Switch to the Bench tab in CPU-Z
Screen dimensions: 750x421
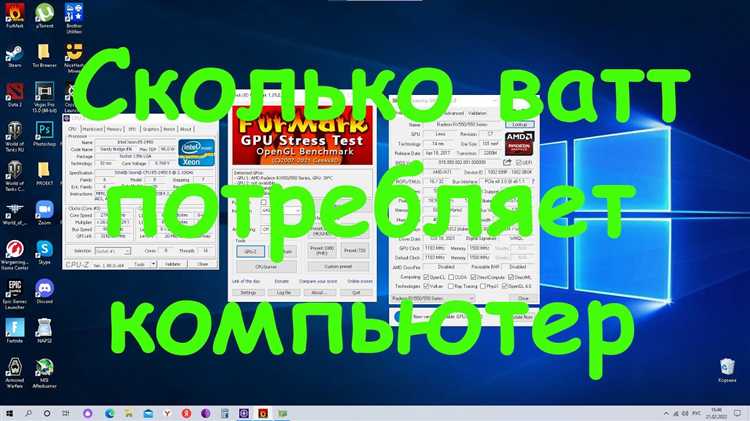pyautogui.click(x=169, y=129)
